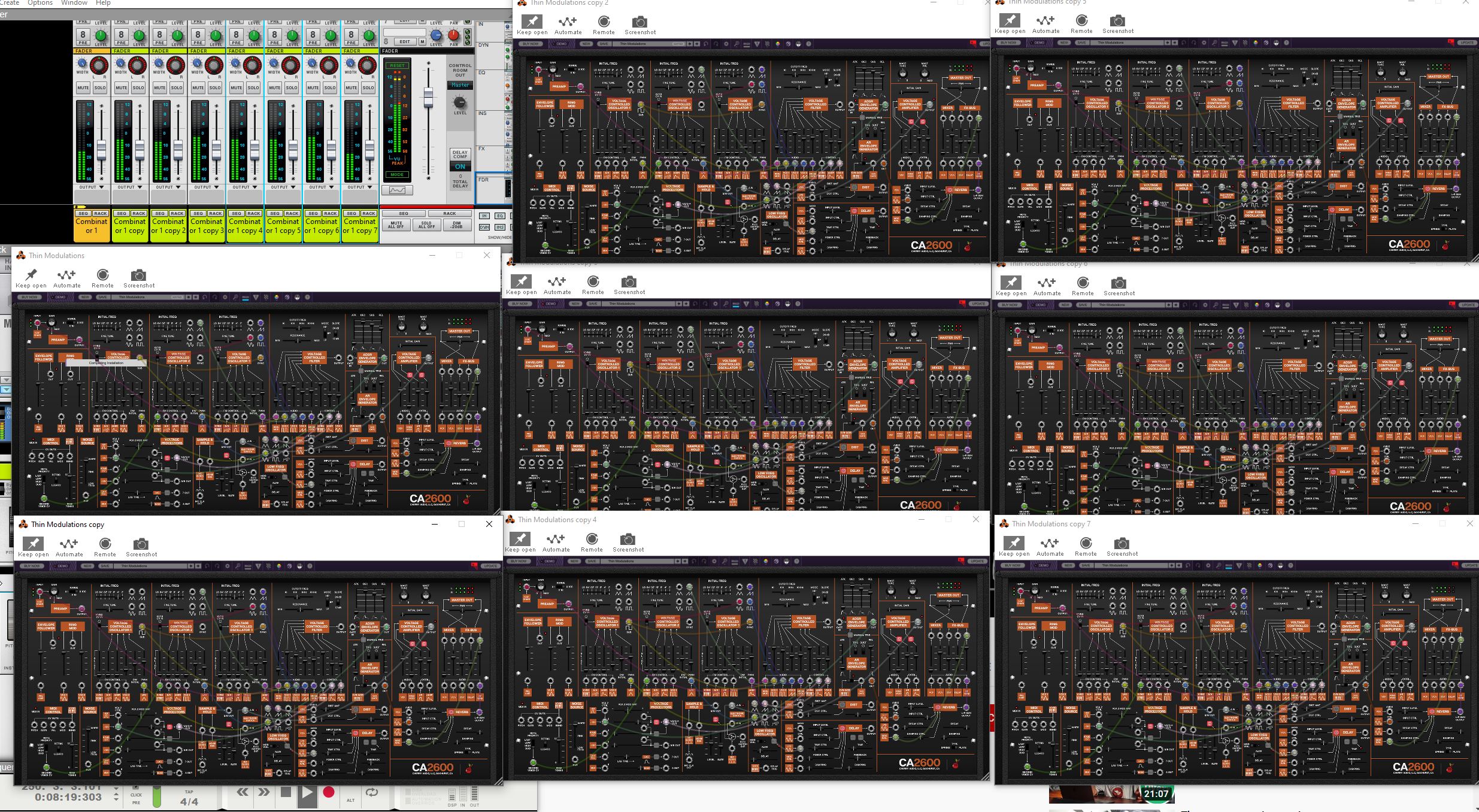Open the Create menu
Viewport: 1479px width, 812px height.
tap(10, 3)
